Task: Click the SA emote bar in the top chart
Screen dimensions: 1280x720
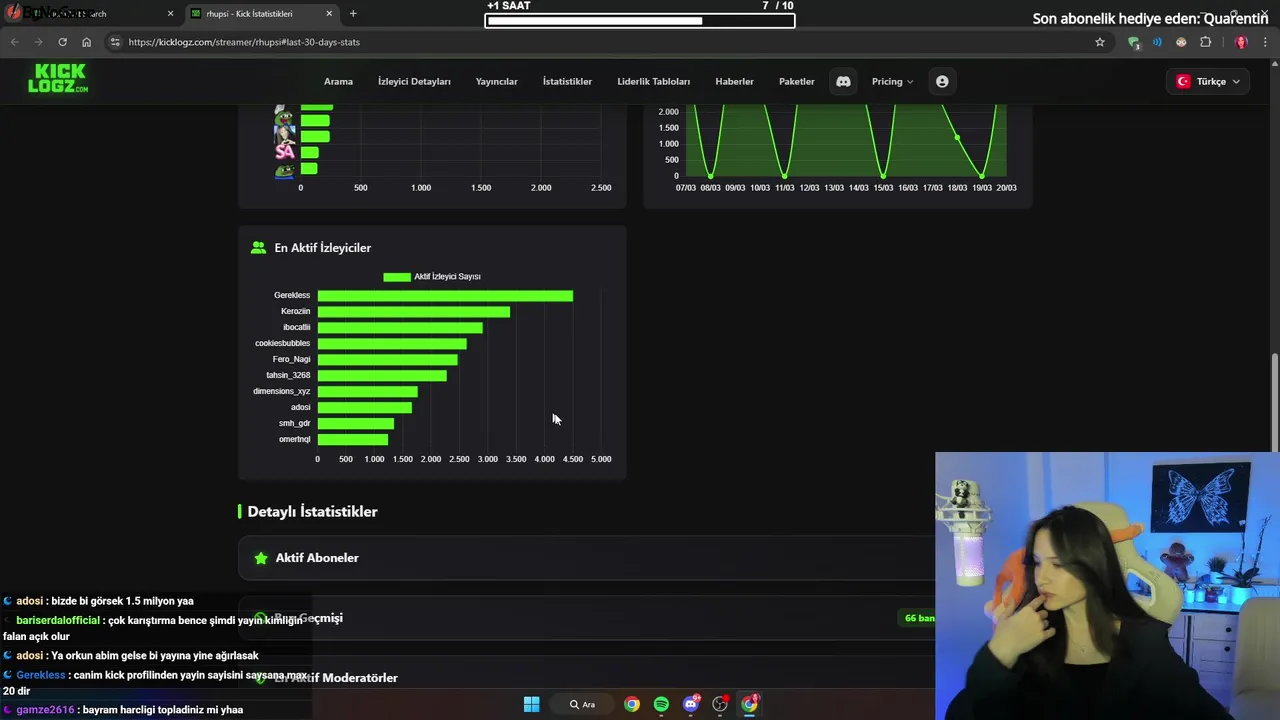Action: pyautogui.click(x=309, y=153)
